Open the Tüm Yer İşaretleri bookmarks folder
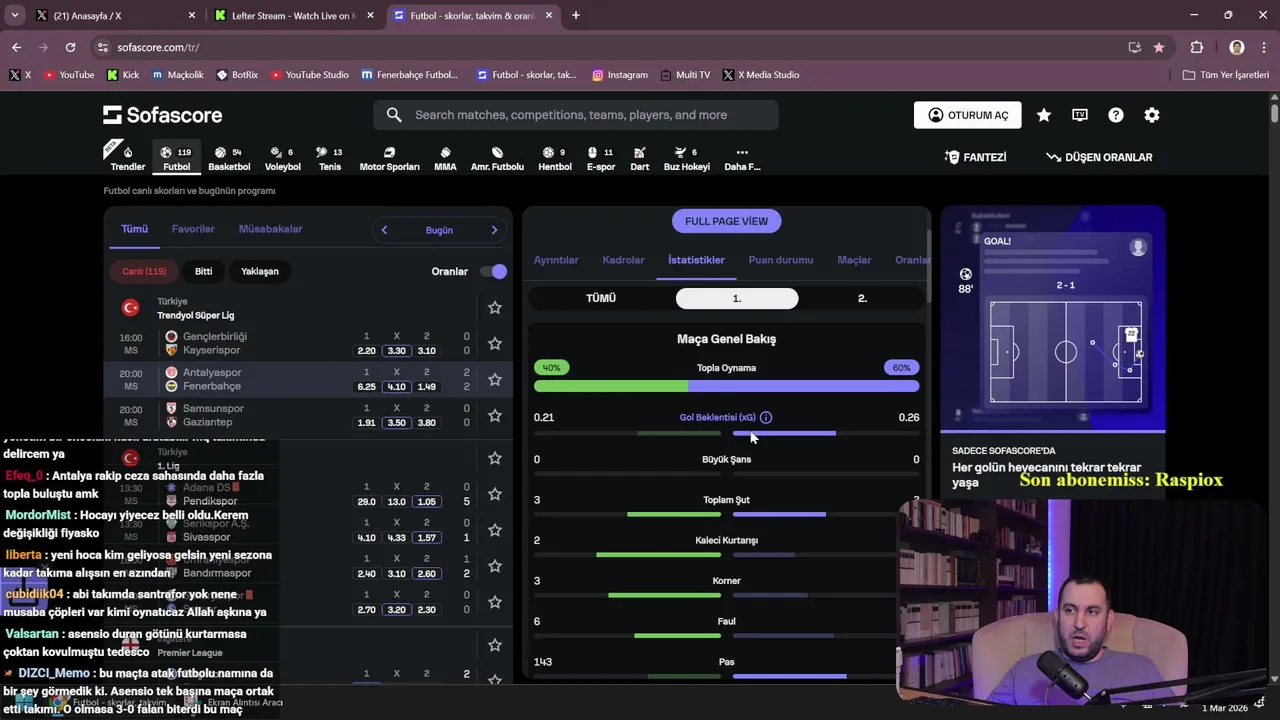 (x=1226, y=75)
